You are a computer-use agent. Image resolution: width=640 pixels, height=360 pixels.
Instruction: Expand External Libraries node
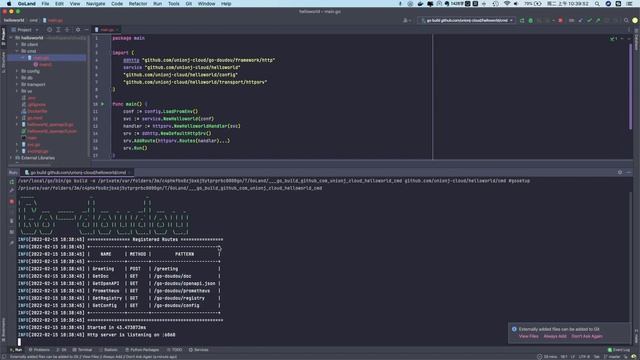pos(12,158)
